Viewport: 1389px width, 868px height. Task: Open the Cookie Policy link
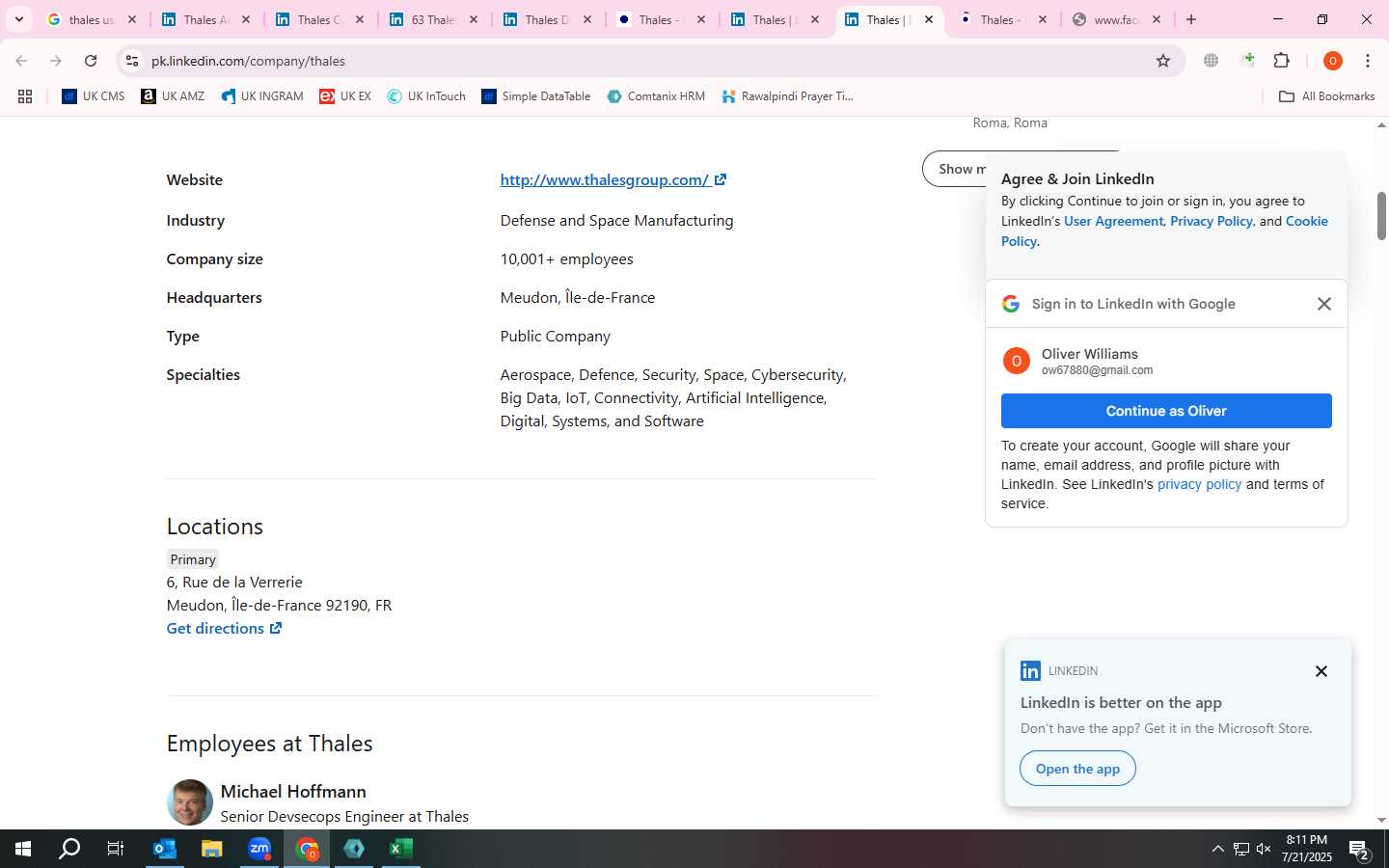point(1307,221)
